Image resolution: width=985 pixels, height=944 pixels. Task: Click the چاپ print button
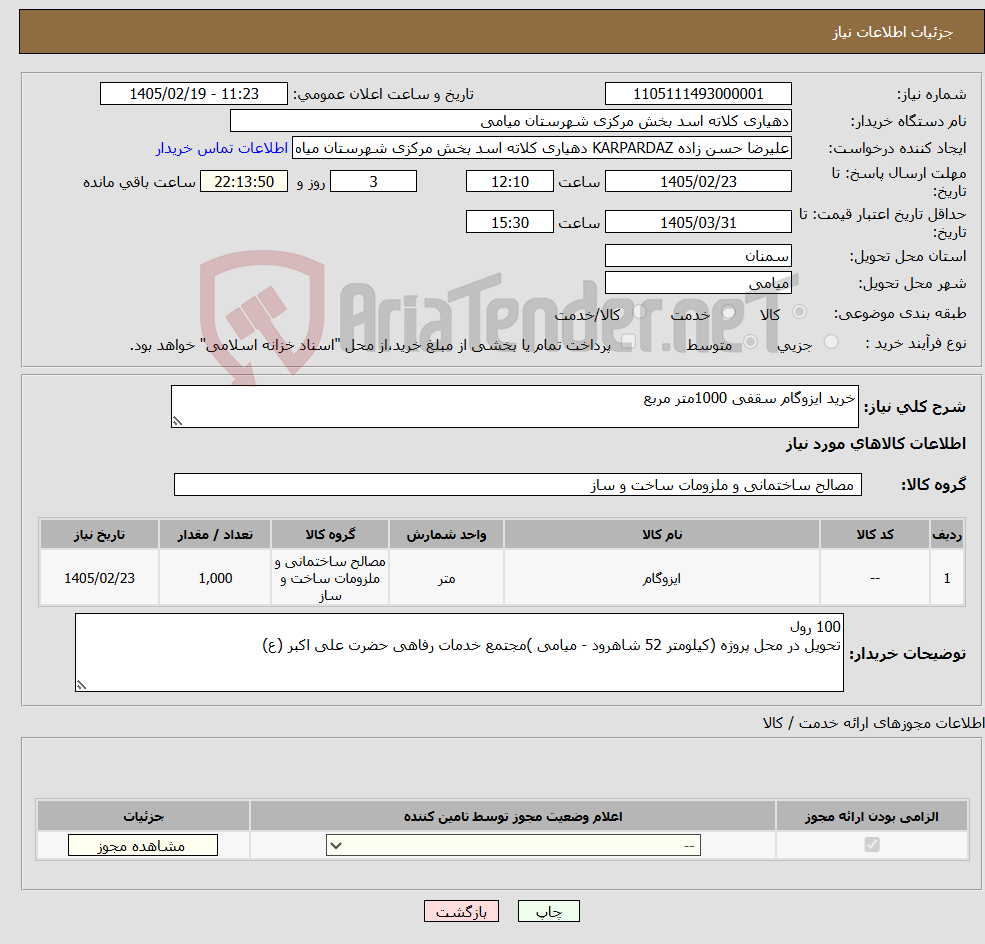[548, 911]
